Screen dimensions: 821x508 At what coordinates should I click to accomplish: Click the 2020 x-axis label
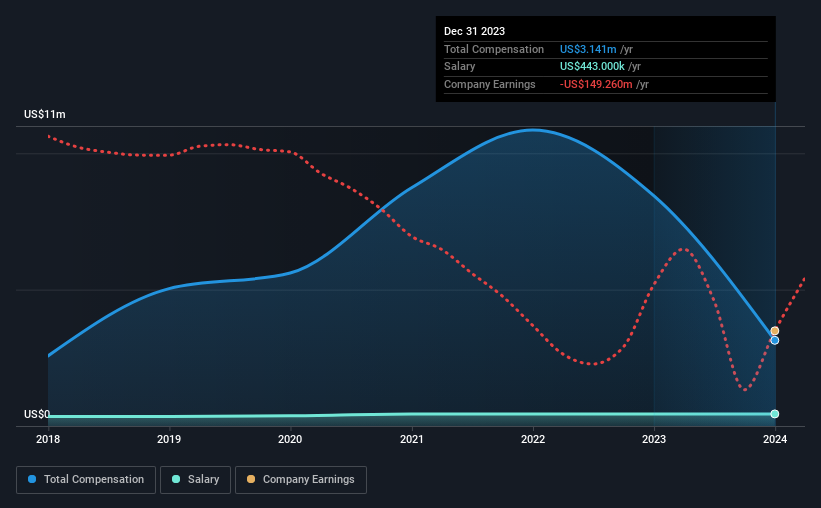(290, 439)
